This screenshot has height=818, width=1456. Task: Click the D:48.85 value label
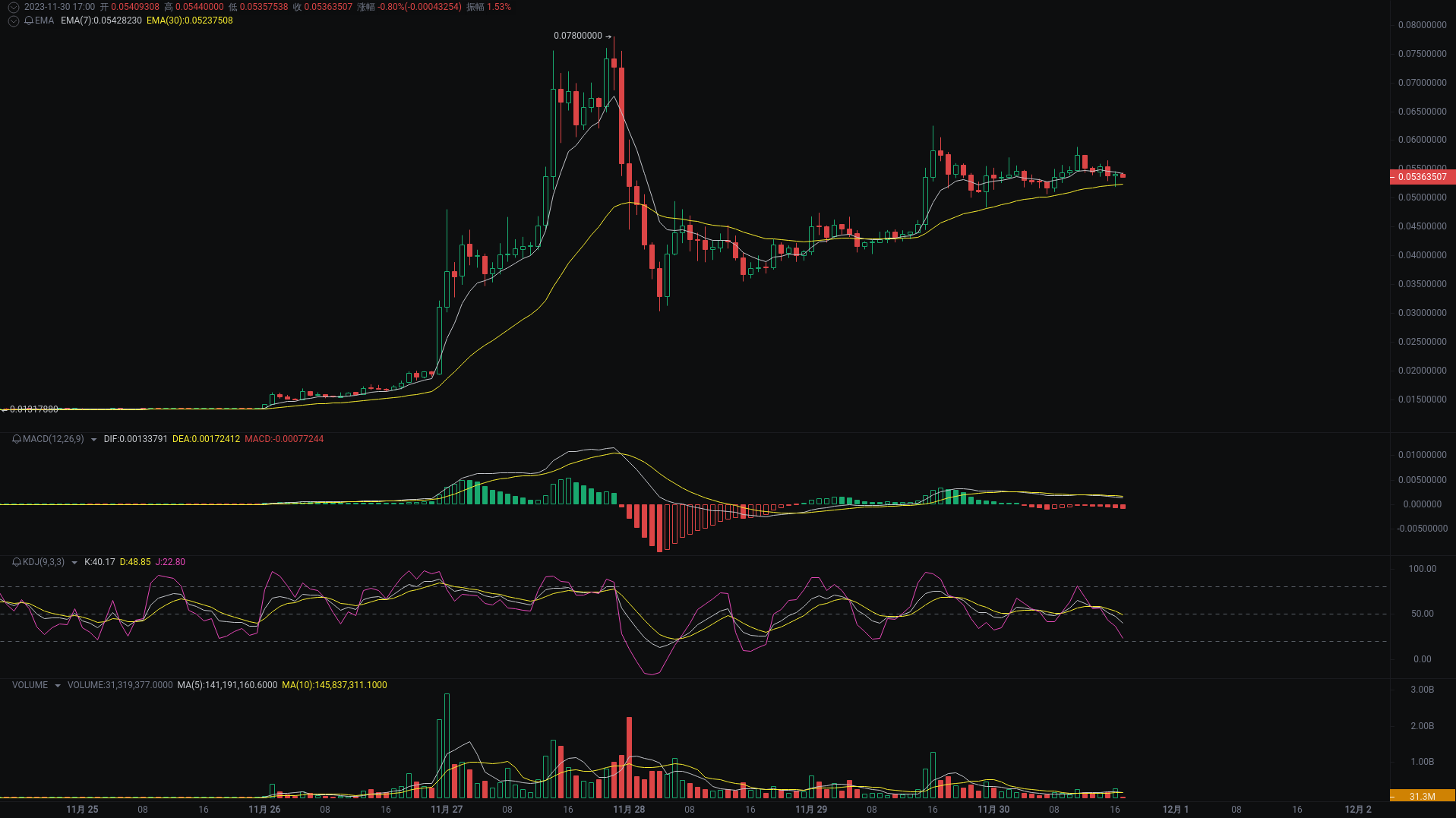[135, 562]
